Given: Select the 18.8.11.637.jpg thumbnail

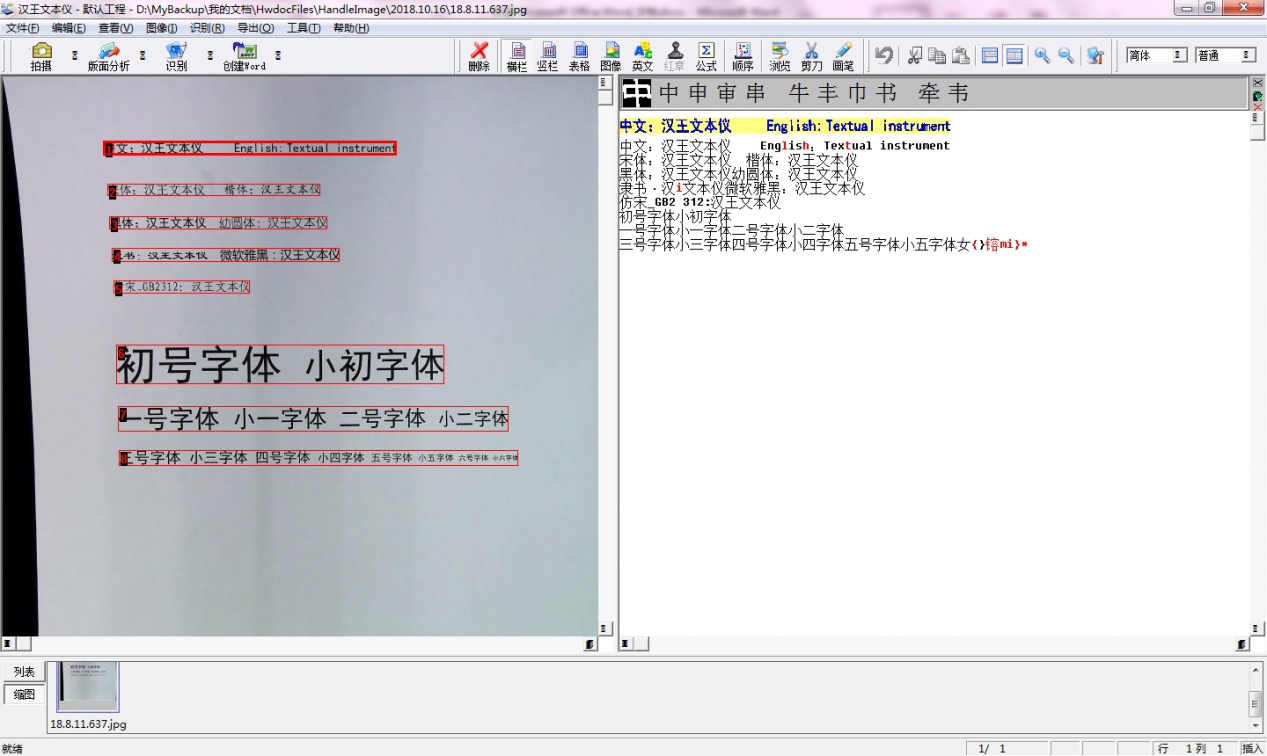Looking at the screenshot, I should tap(88, 687).
